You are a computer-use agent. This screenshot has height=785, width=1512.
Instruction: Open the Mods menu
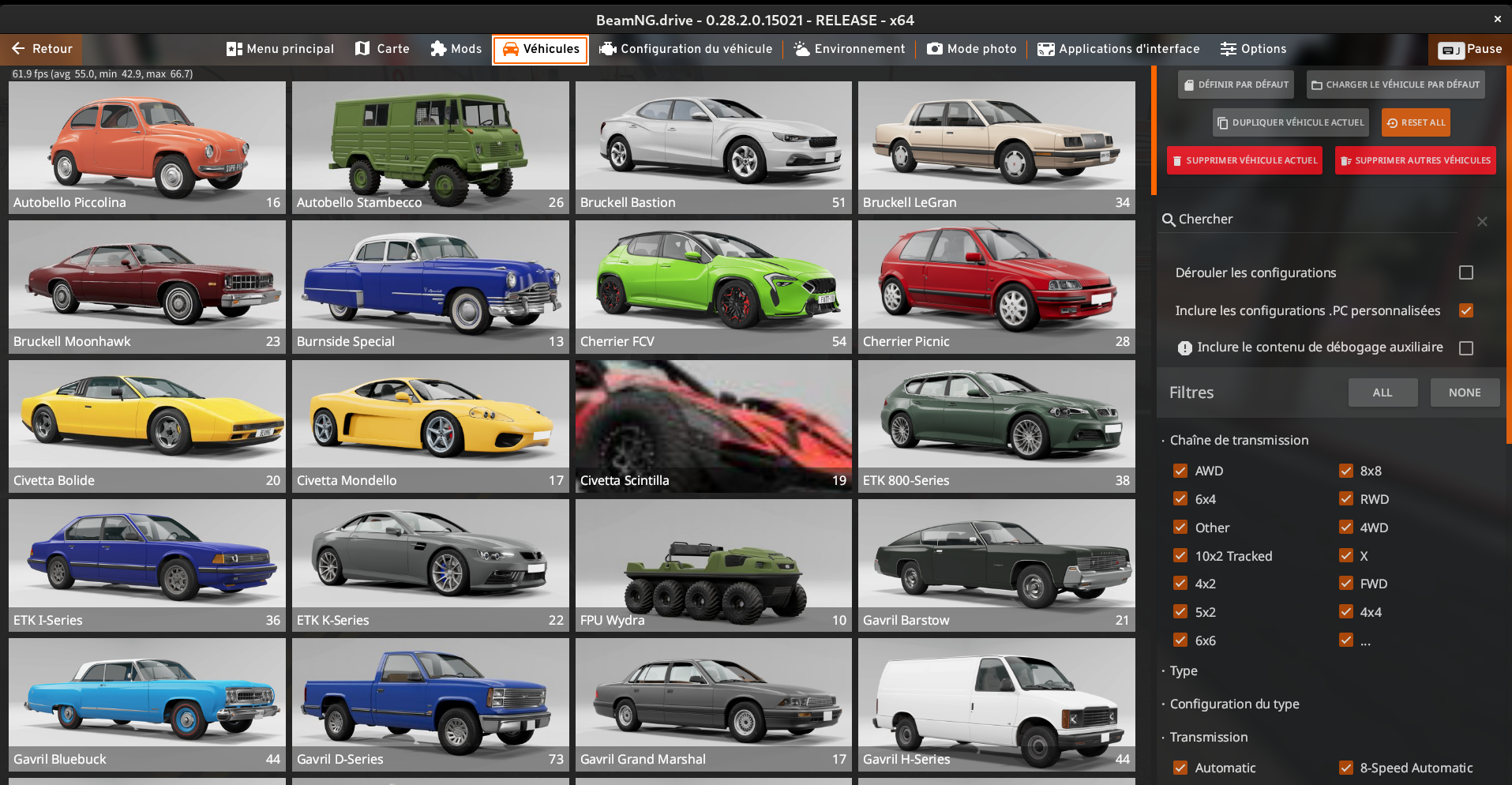[456, 49]
